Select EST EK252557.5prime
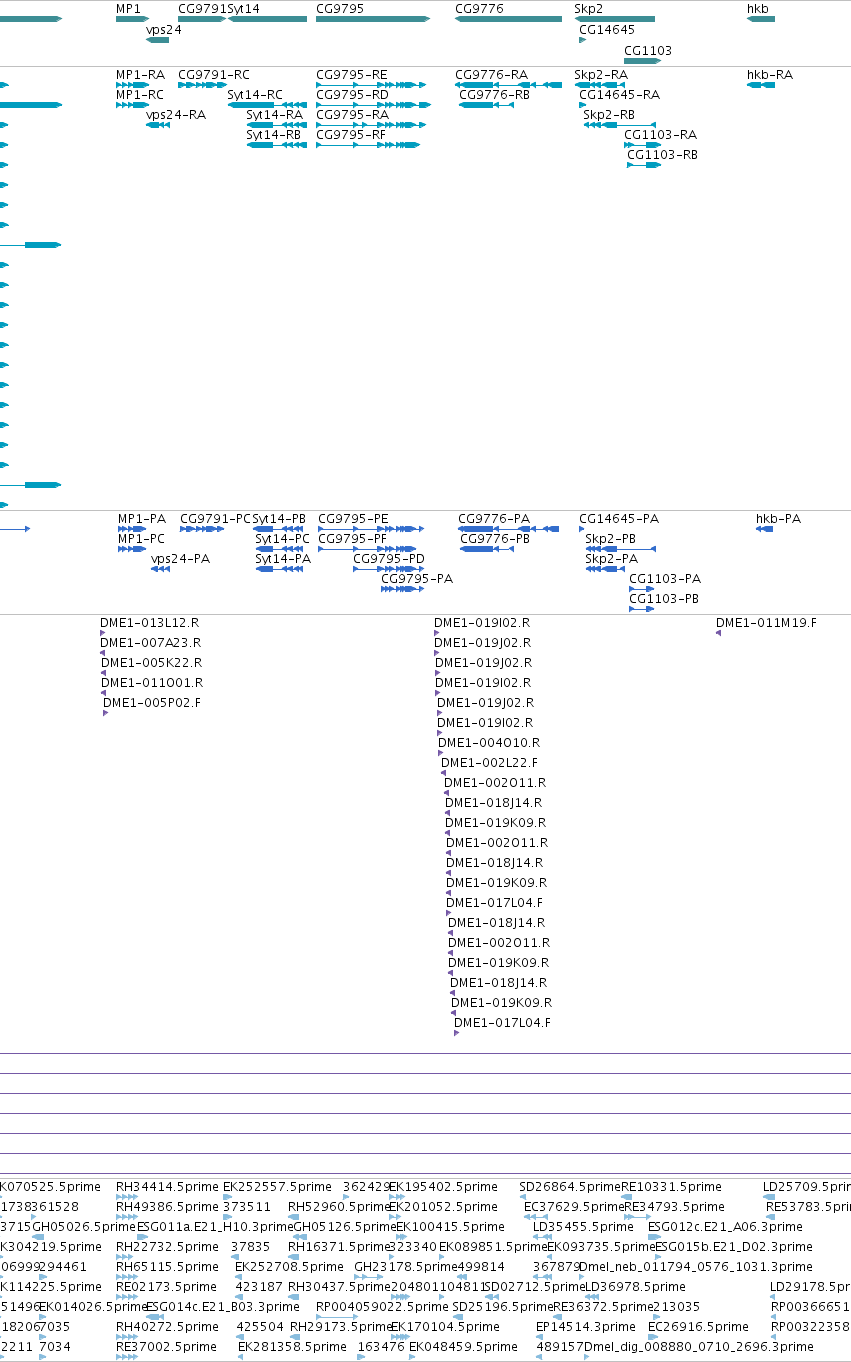Viewport: 851px width, 1362px height. pos(275,1187)
